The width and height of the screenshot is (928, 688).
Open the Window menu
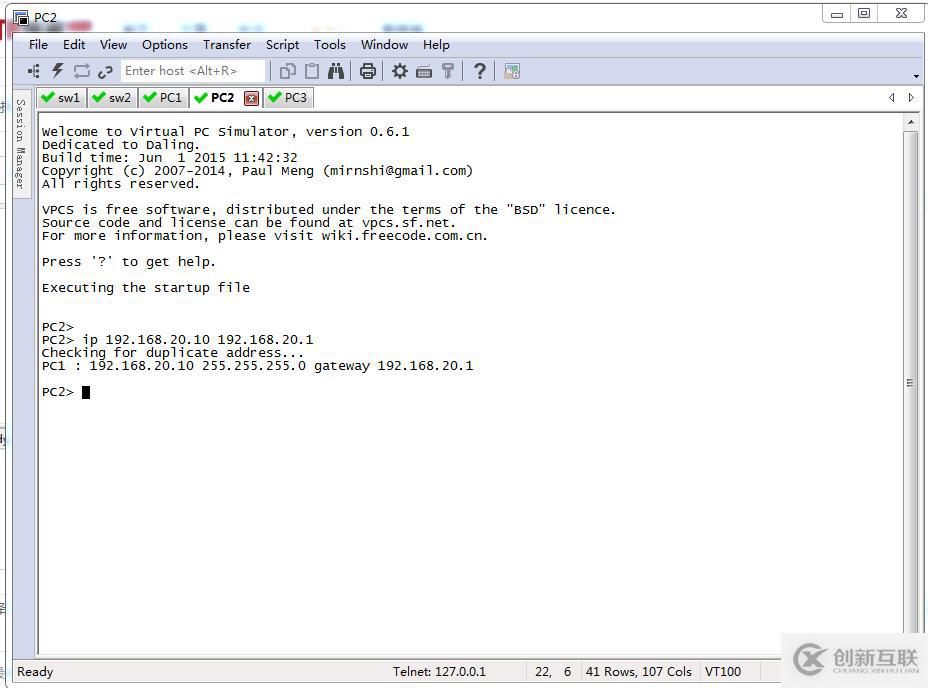tap(384, 45)
